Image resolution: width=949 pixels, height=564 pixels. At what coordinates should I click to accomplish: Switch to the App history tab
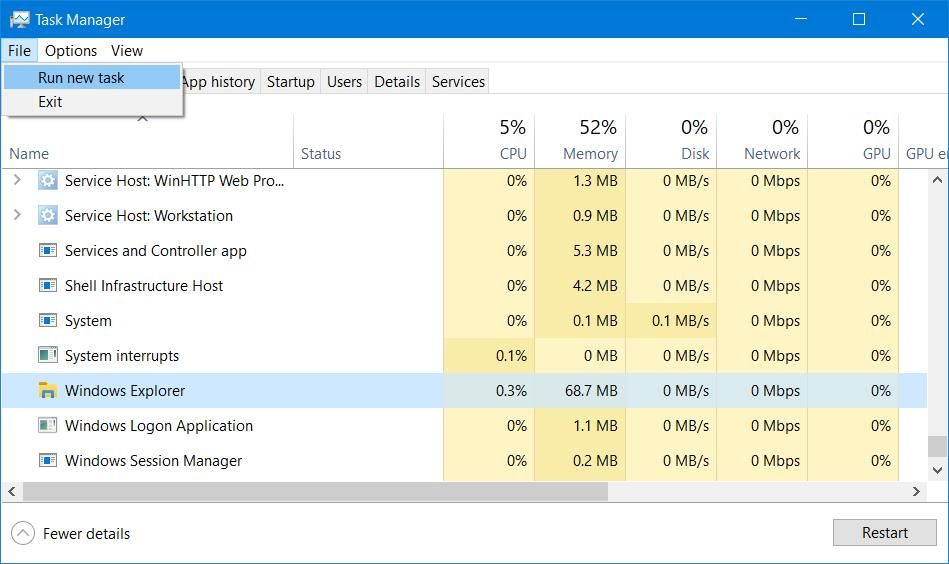click(x=220, y=82)
